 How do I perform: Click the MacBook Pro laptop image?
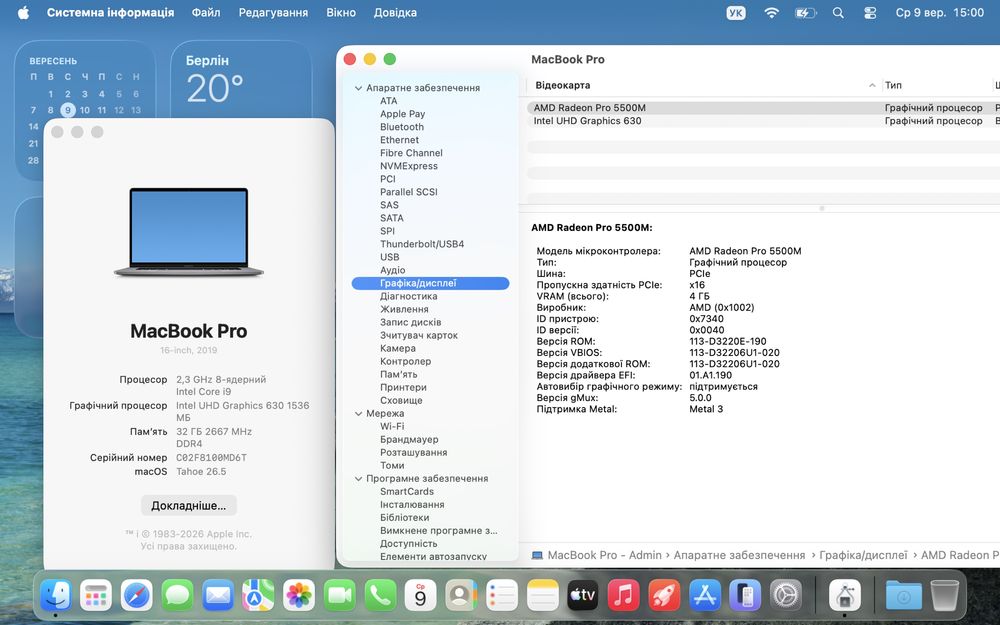pyautogui.click(x=189, y=232)
